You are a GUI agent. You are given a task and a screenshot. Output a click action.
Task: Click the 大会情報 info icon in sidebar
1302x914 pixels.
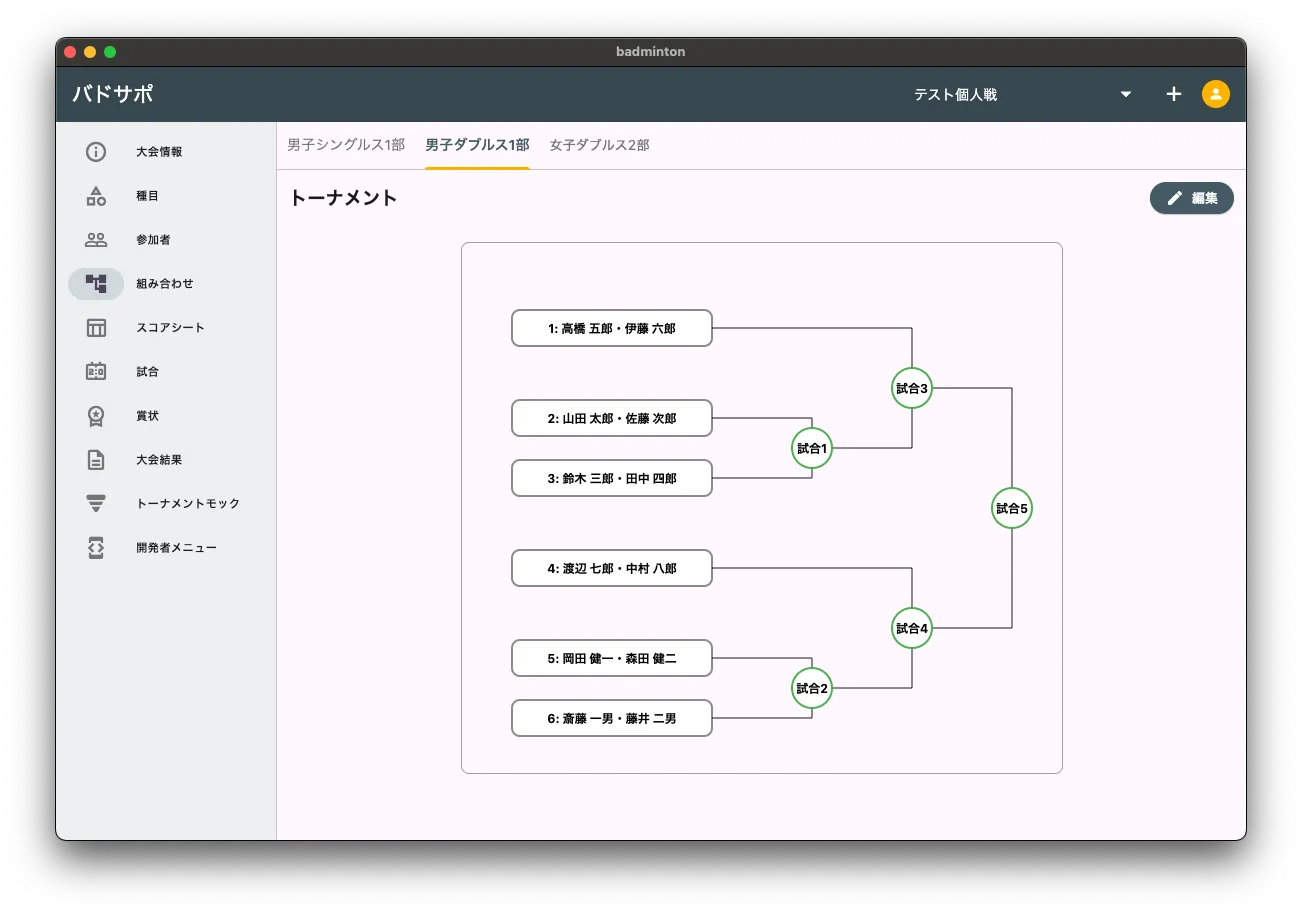96,152
